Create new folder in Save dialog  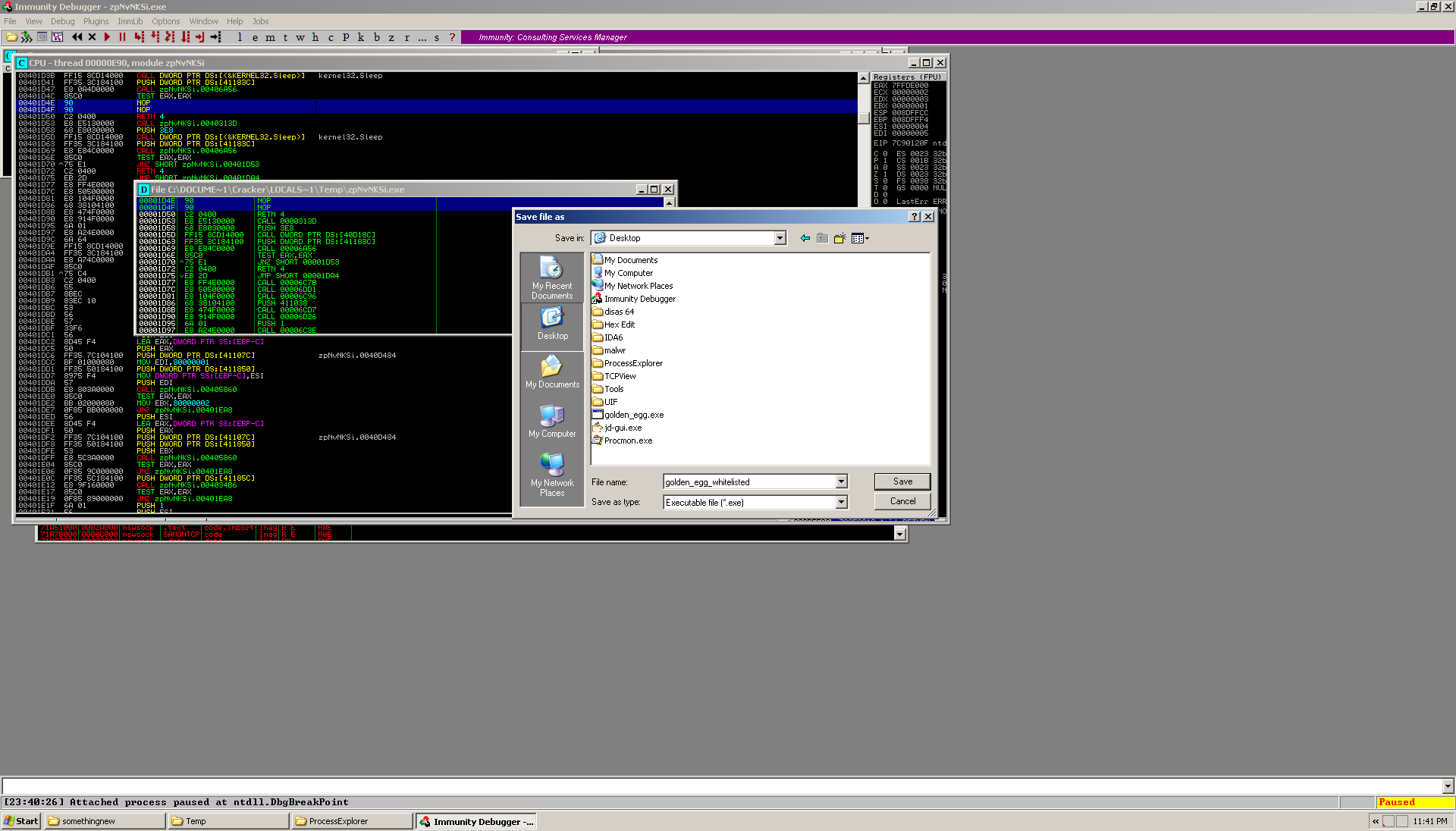click(x=839, y=238)
